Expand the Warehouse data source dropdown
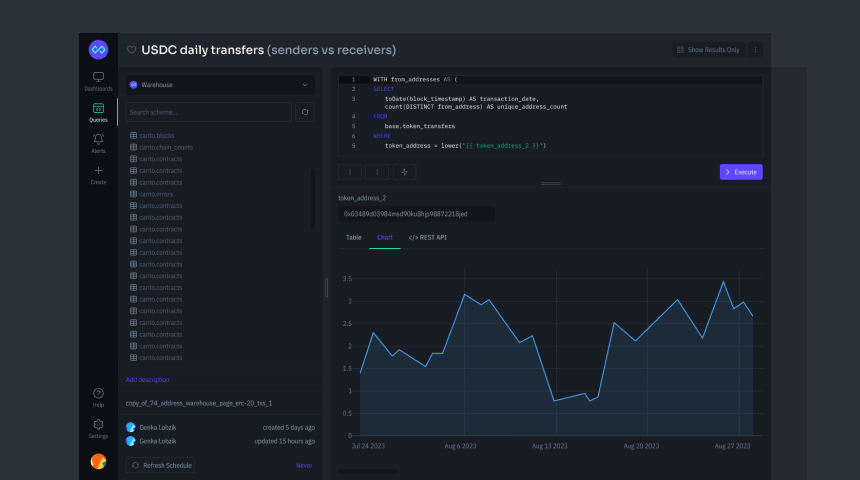This screenshot has width=860, height=480. click(x=220, y=85)
